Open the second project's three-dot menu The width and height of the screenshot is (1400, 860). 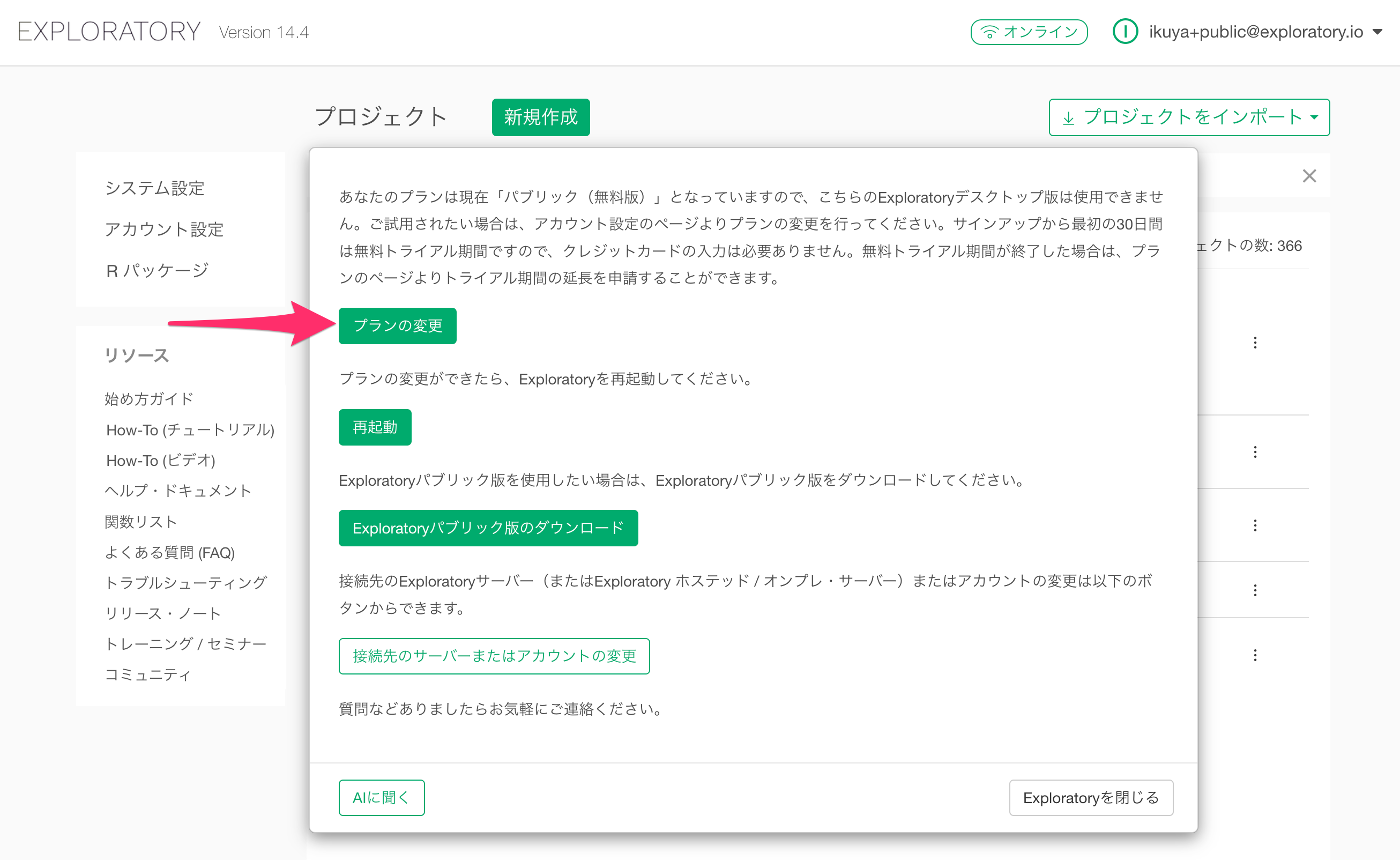coord(1255,452)
